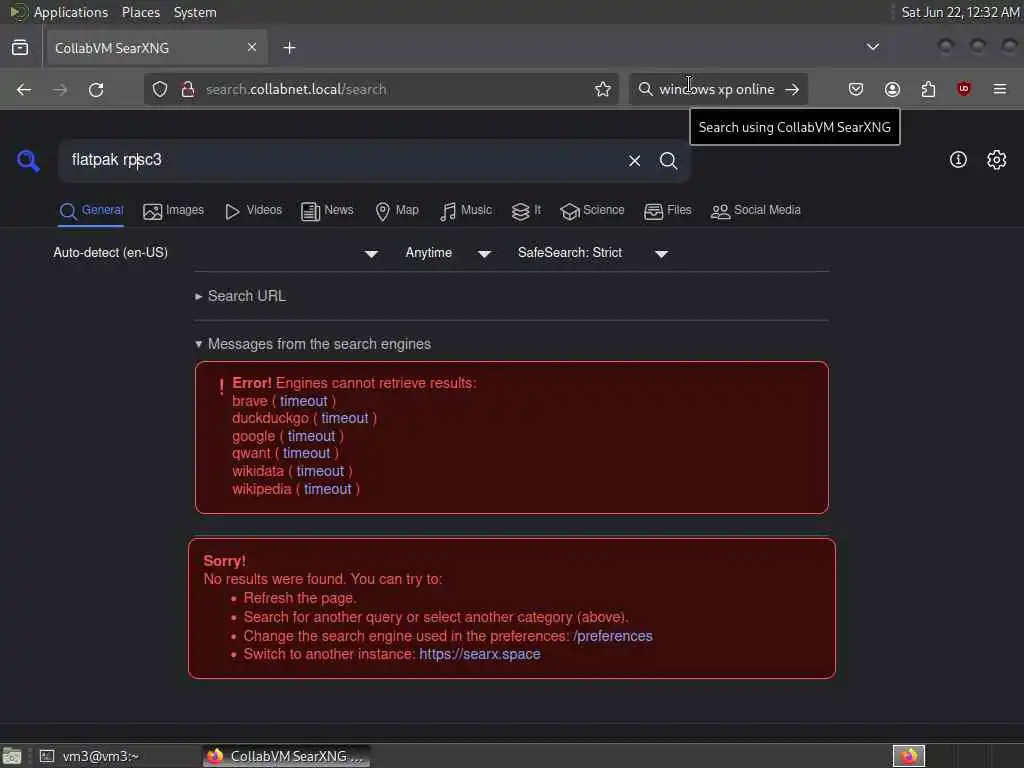
Task: Click the wikidata timeout link
Action: [320, 471]
